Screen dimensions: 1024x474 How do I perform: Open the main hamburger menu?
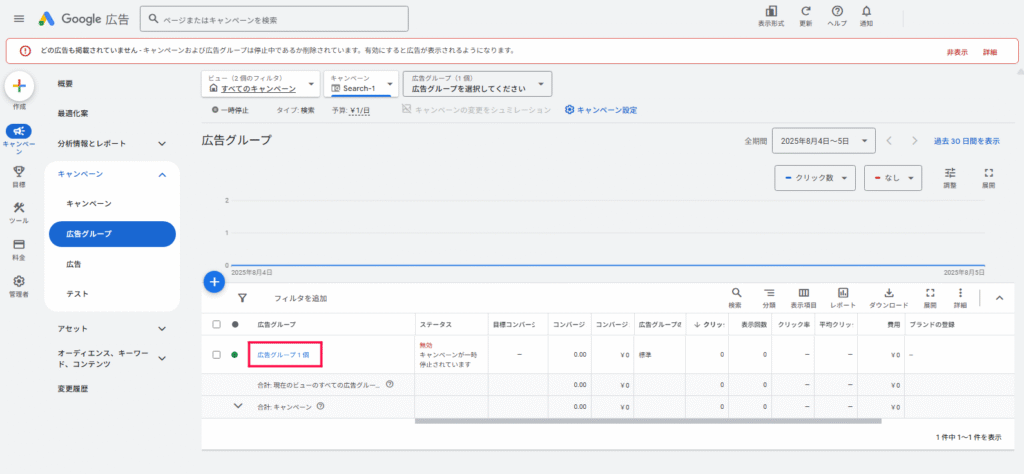click(x=19, y=19)
